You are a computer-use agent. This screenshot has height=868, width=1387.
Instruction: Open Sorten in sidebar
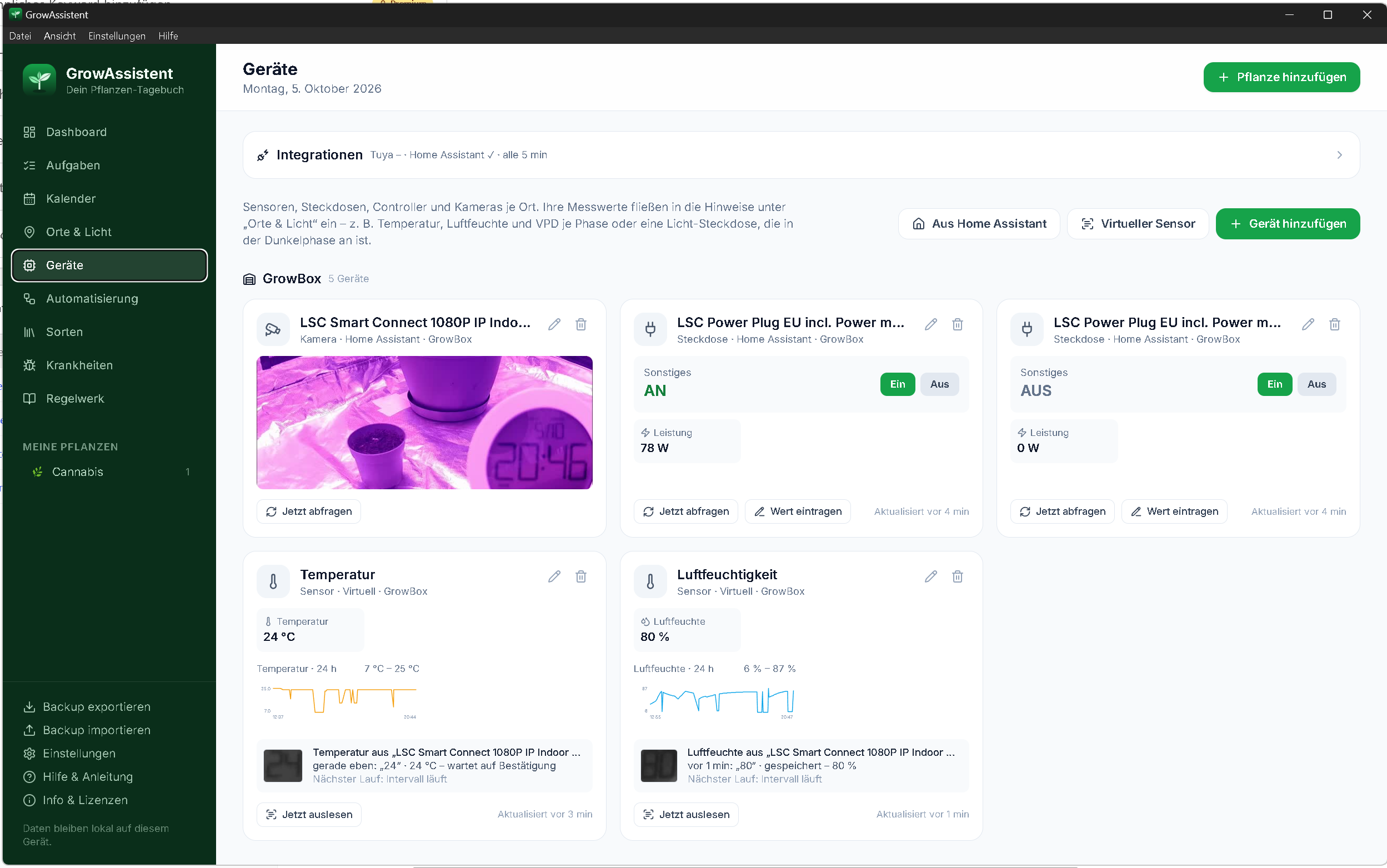pyautogui.click(x=109, y=332)
